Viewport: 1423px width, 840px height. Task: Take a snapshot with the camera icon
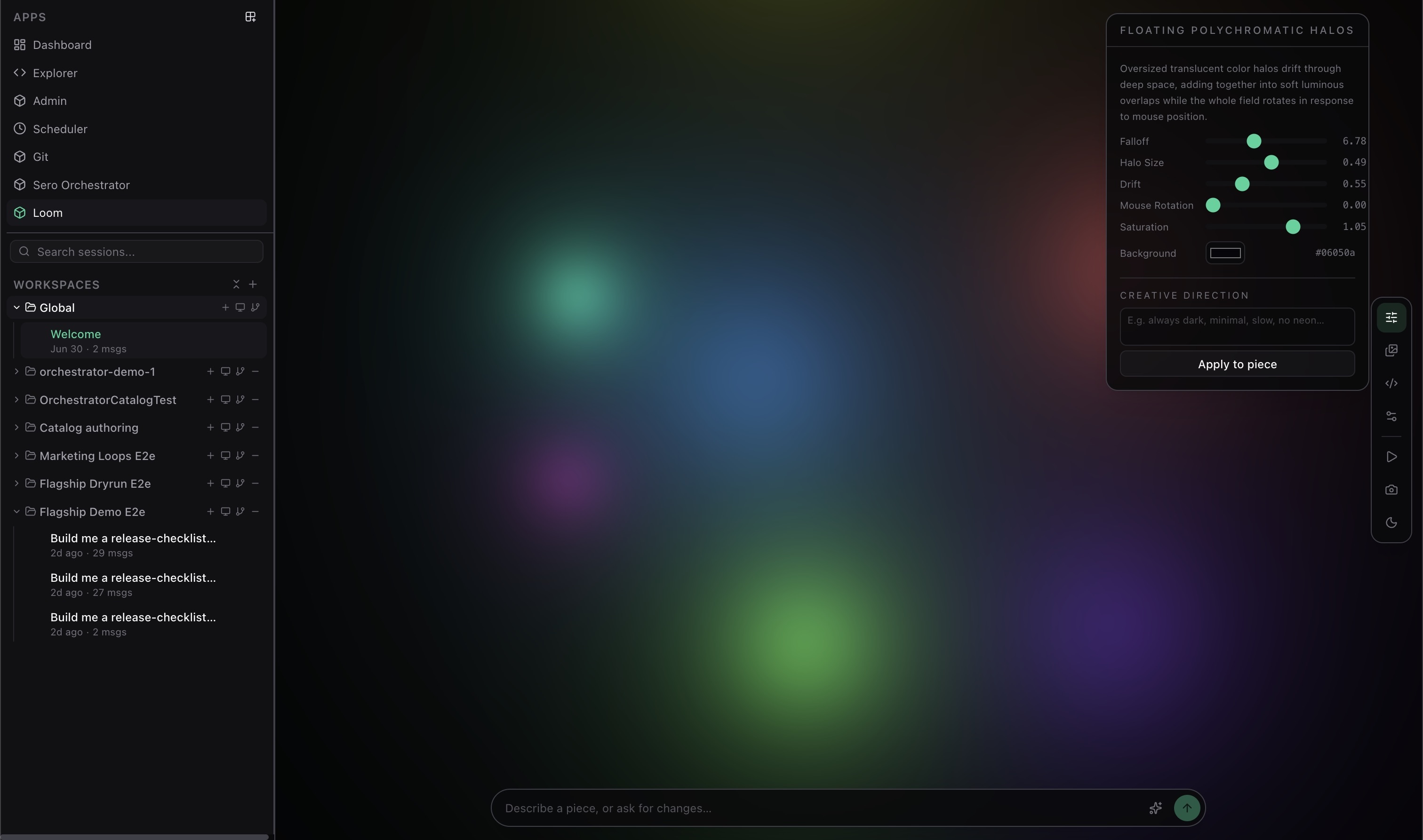point(1391,490)
